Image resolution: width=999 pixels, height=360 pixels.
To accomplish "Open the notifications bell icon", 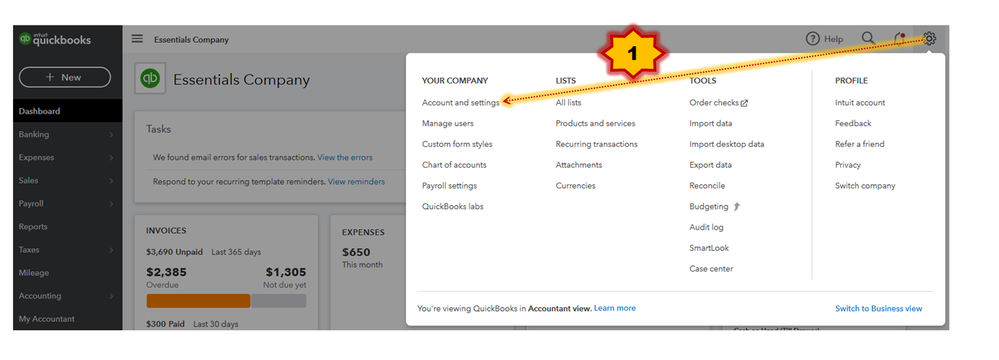I will (900, 39).
